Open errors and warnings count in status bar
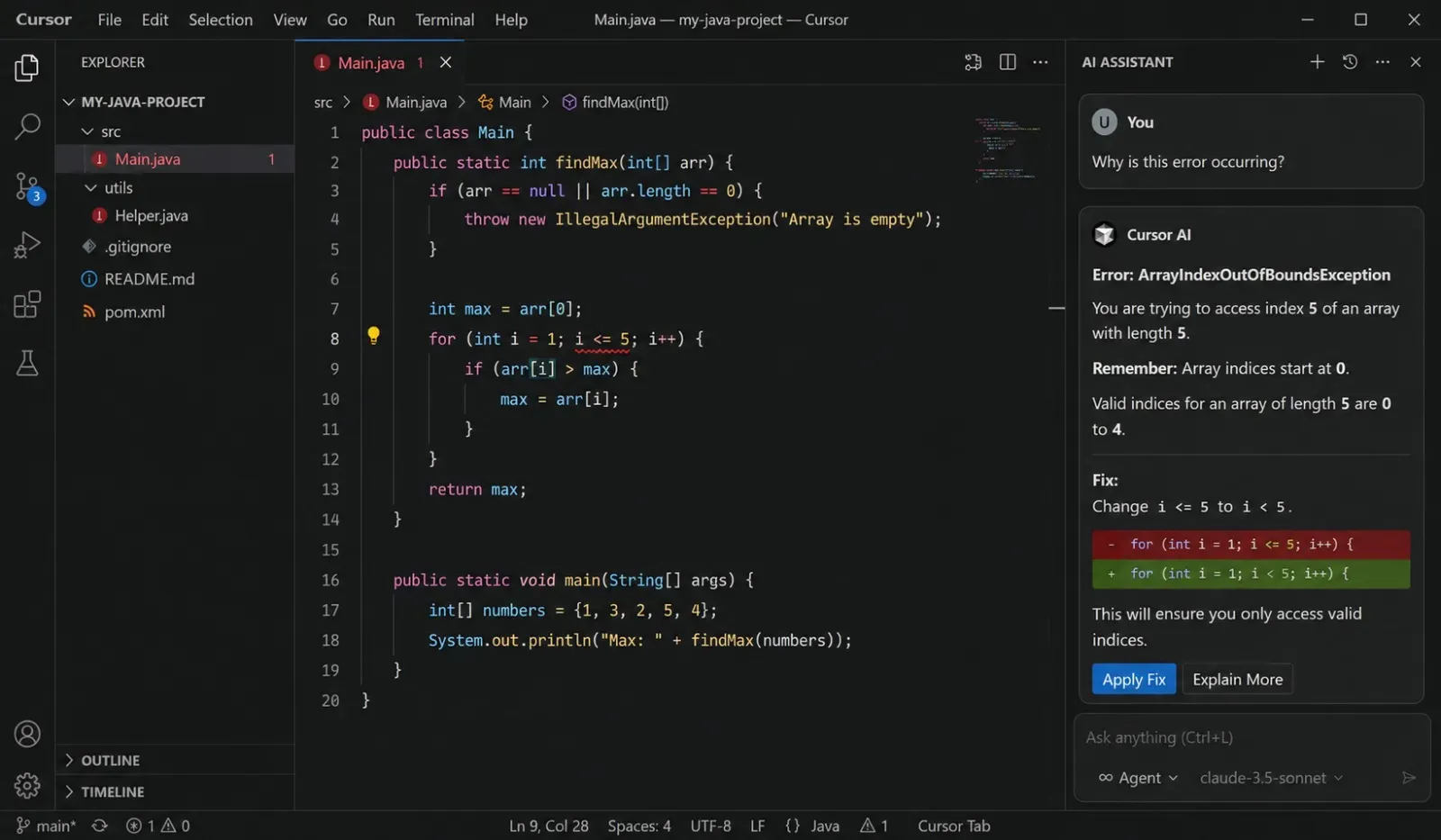Viewport: 1441px width, 840px height. (159, 826)
